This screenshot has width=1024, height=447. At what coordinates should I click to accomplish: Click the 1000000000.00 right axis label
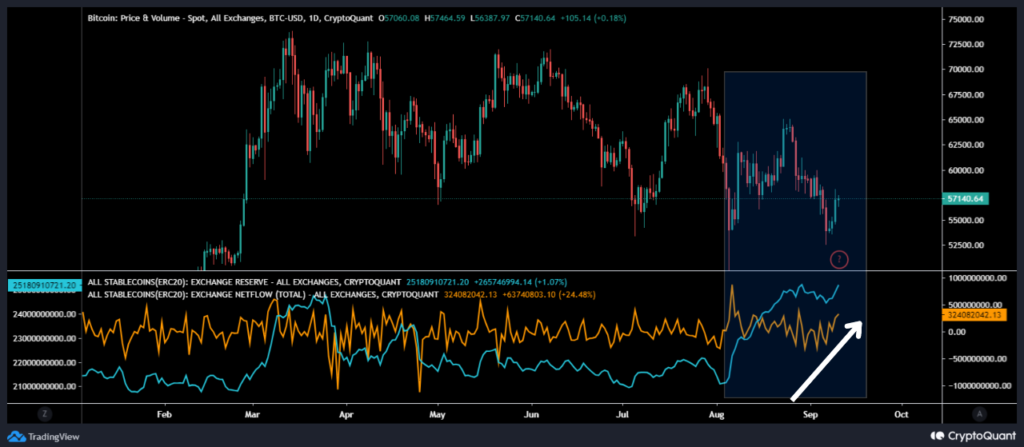click(x=977, y=278)
